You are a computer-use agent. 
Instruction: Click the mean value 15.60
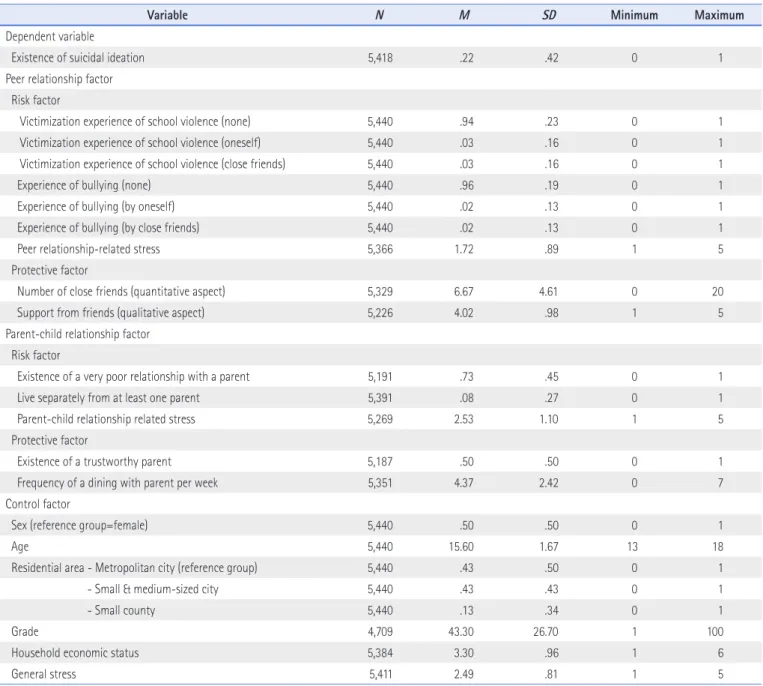click(461, 547)
